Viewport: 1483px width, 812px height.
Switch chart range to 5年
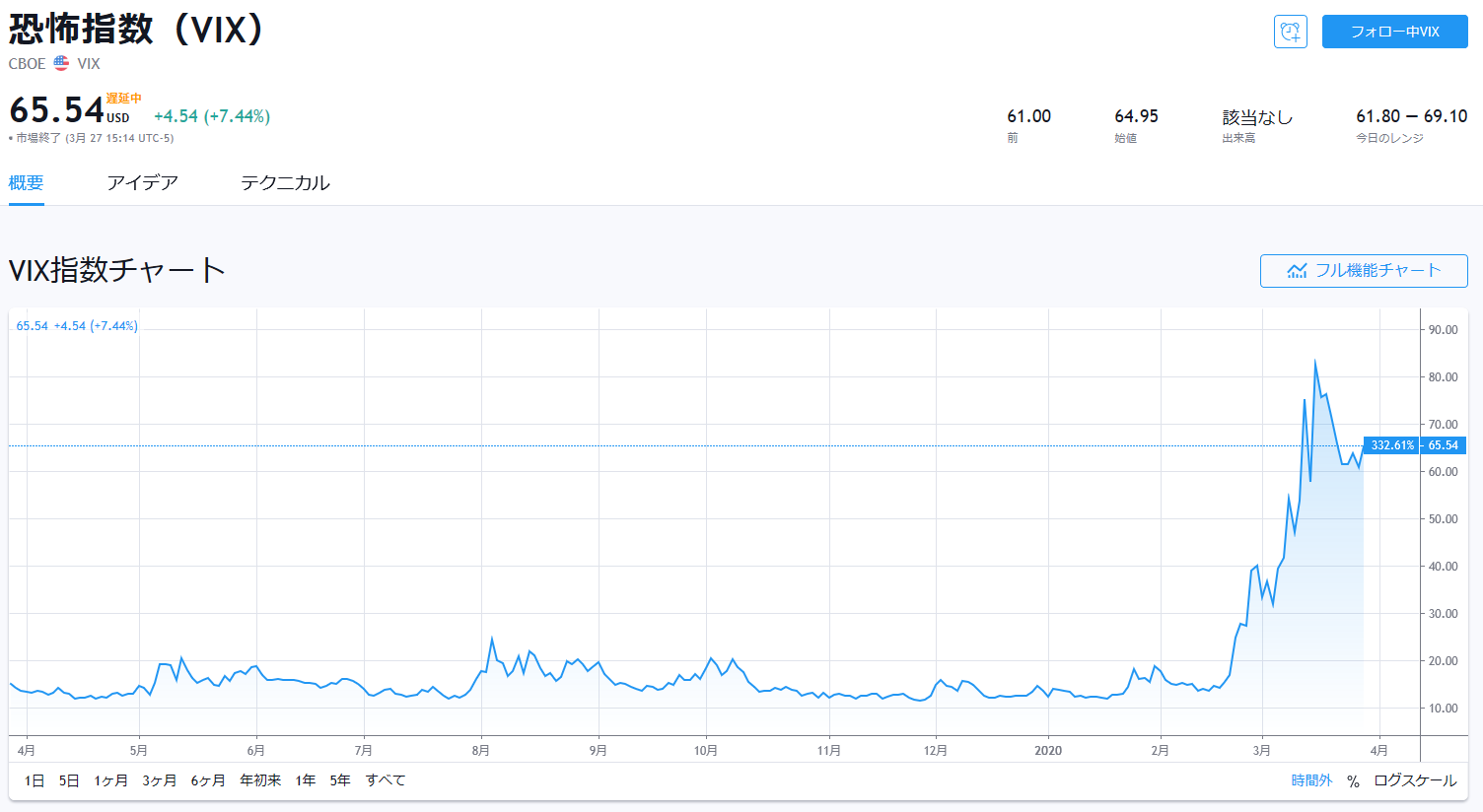(340, 780)
